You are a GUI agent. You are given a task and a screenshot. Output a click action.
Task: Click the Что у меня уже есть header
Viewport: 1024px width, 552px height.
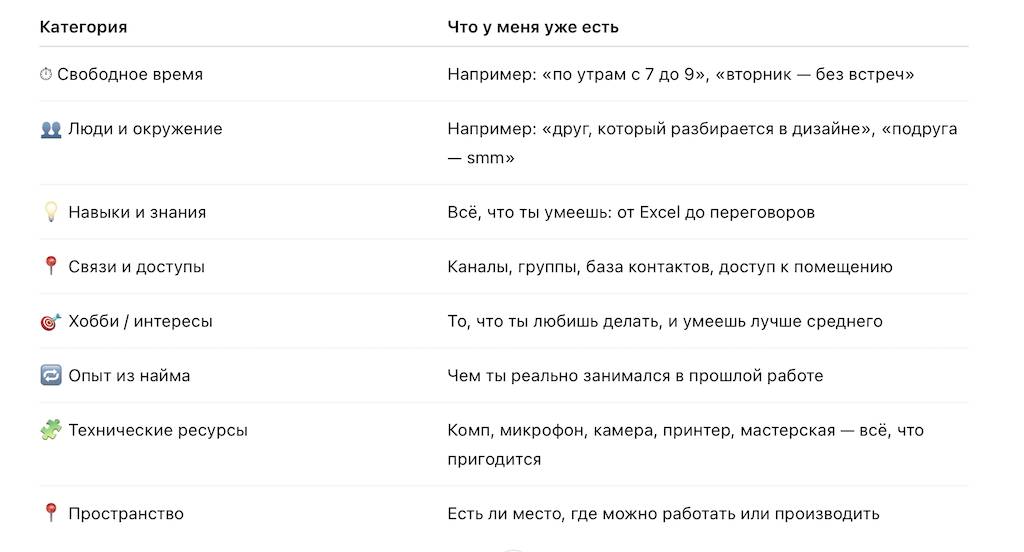[533, 27]
